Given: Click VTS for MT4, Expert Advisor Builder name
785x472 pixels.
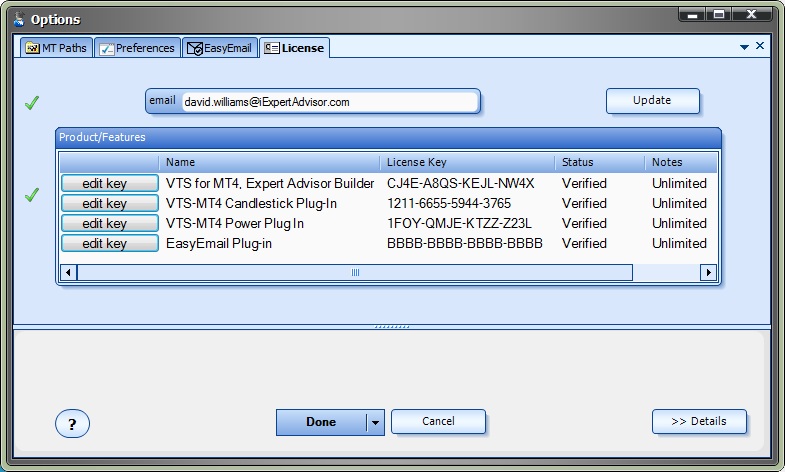Looking at the screenshot, I should (270, 183).
